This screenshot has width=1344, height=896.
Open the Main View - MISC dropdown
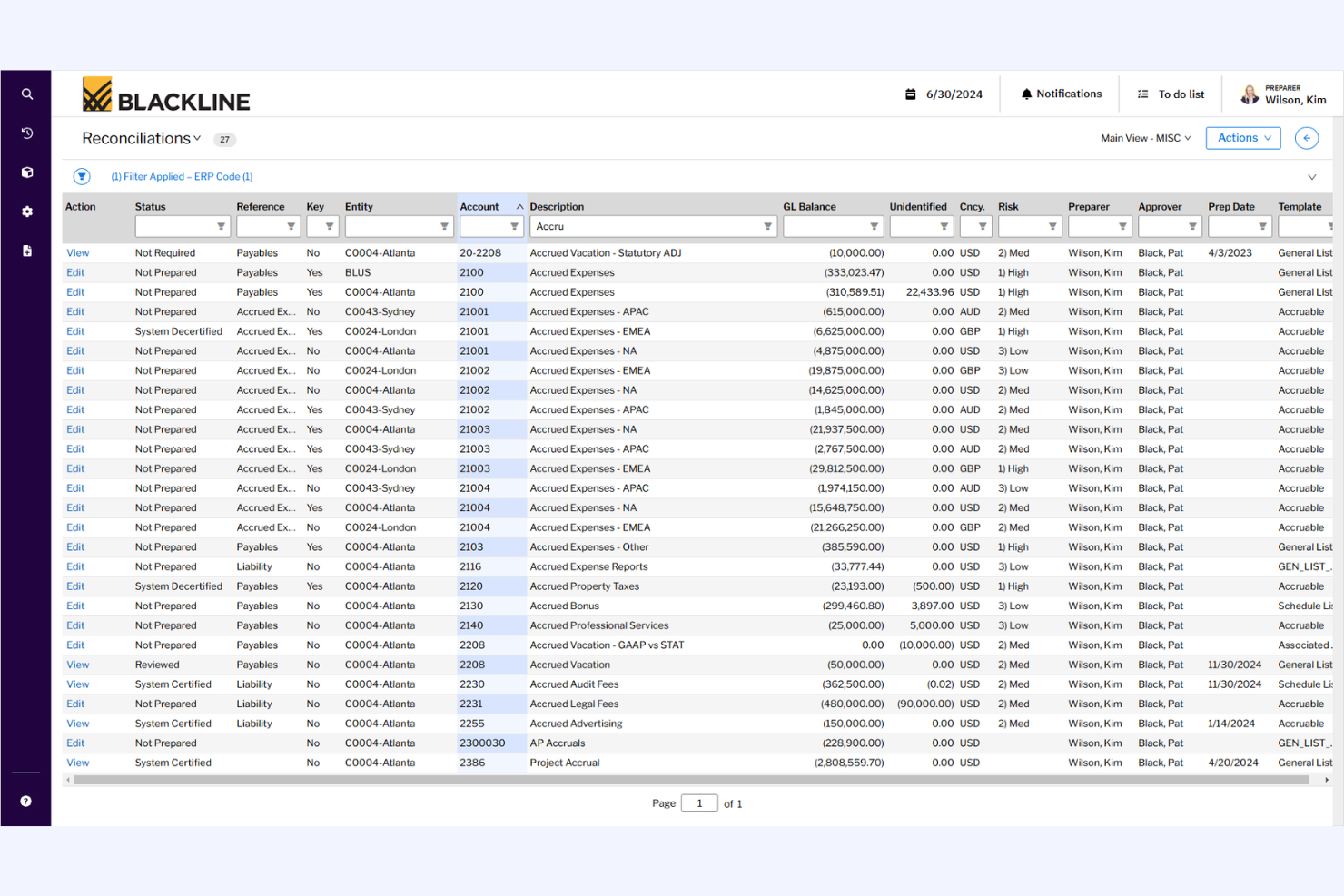point(1144,138)
